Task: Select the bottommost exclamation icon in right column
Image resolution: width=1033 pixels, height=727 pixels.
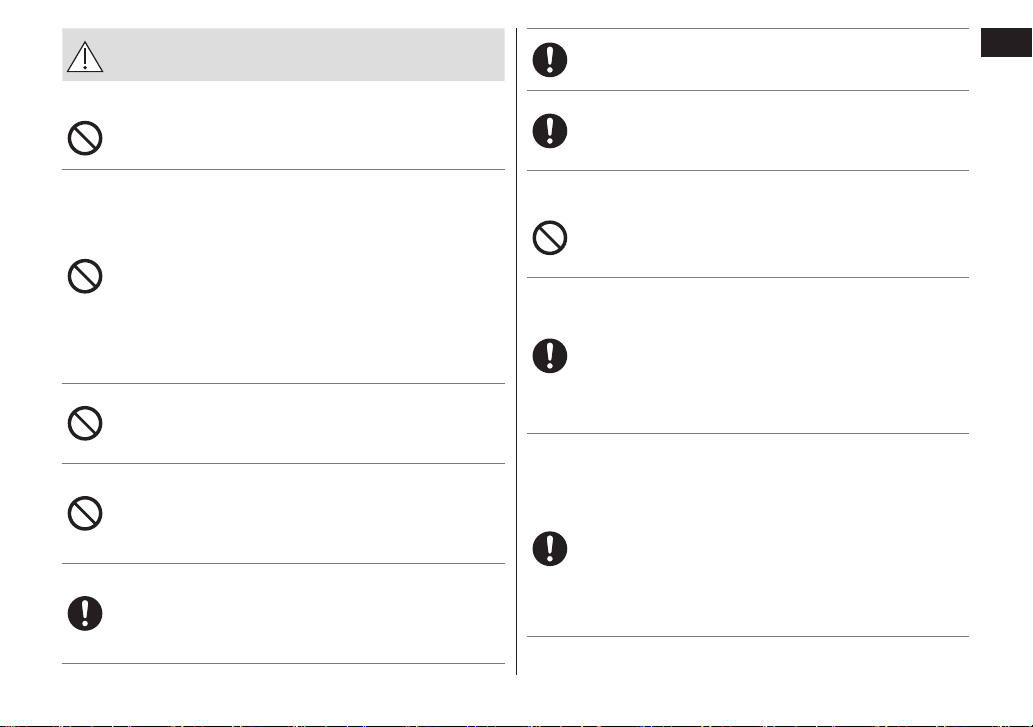Action: pos(550,549)
